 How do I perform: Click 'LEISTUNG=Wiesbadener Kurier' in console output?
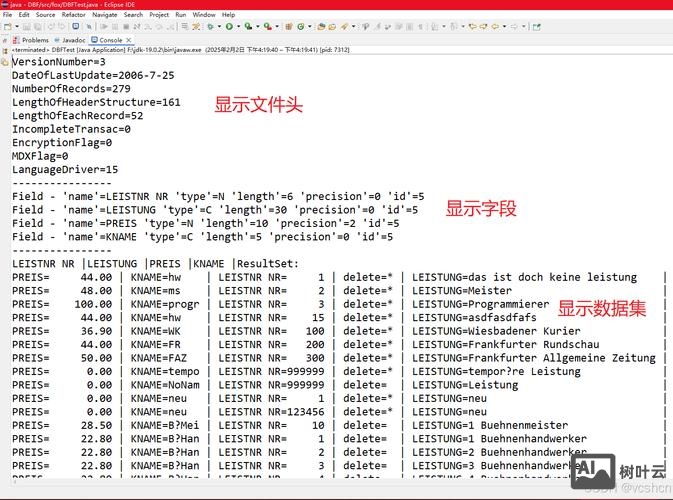(x=496, y=331)
